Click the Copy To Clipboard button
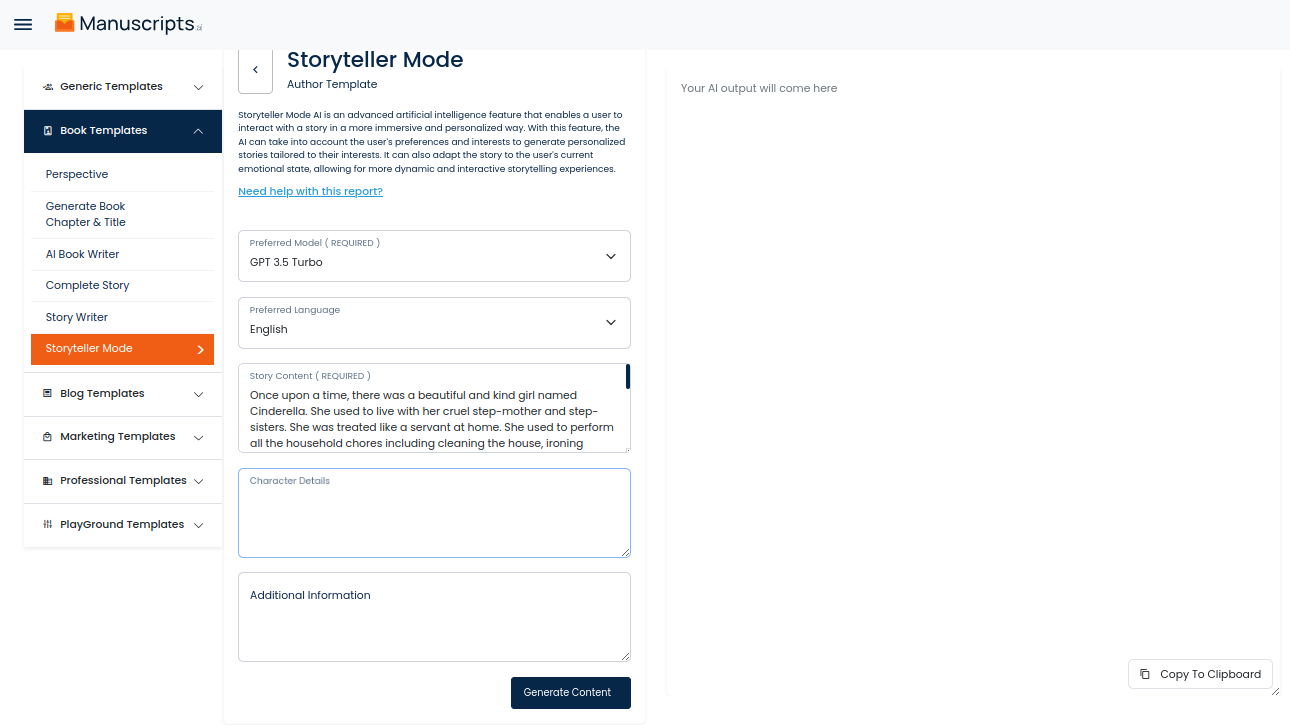The width and height of the screenshot is (1290, 725). (x=1200, y=674)
